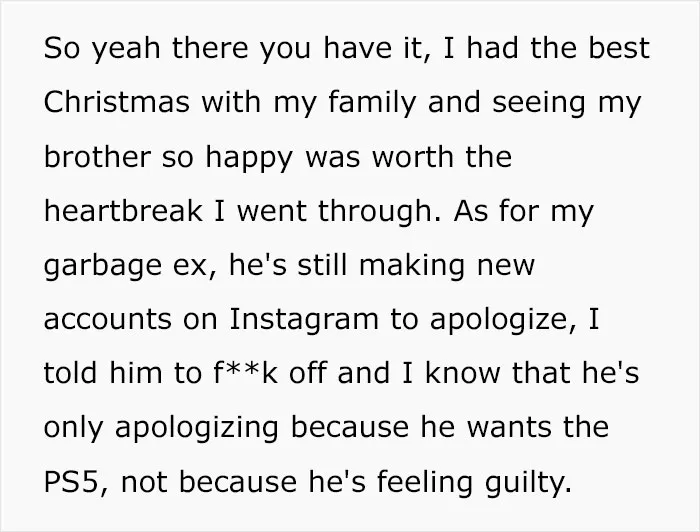This screenshot has width=700, height=532.
Task: Click the word 'Instagram' in the paragraph
Action: 304,320
